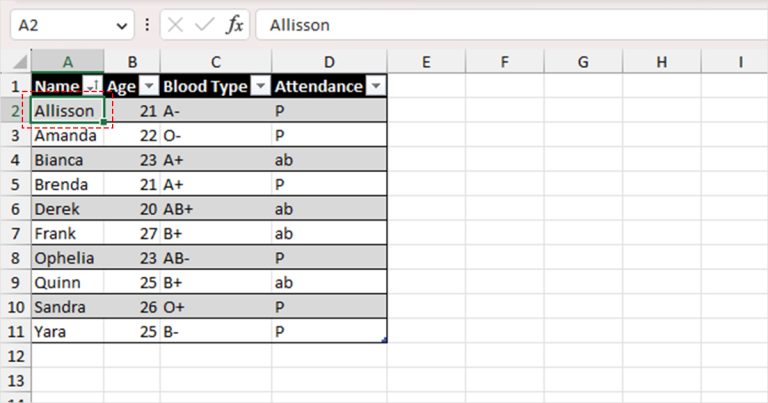Click the Name Box showing A2

pyautogui.click(x=64, y=24)
